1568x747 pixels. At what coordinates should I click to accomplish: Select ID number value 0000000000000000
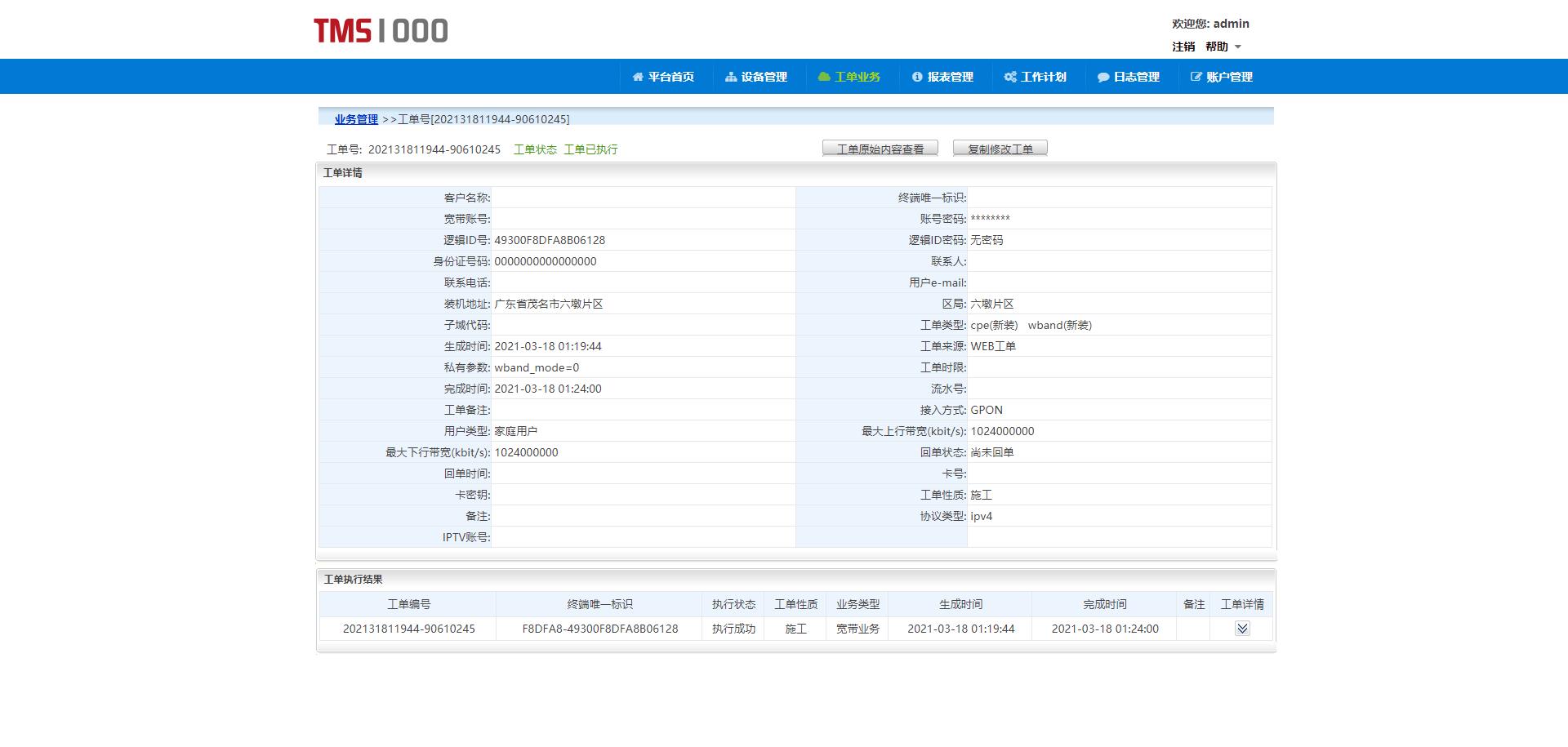[546, 261]
